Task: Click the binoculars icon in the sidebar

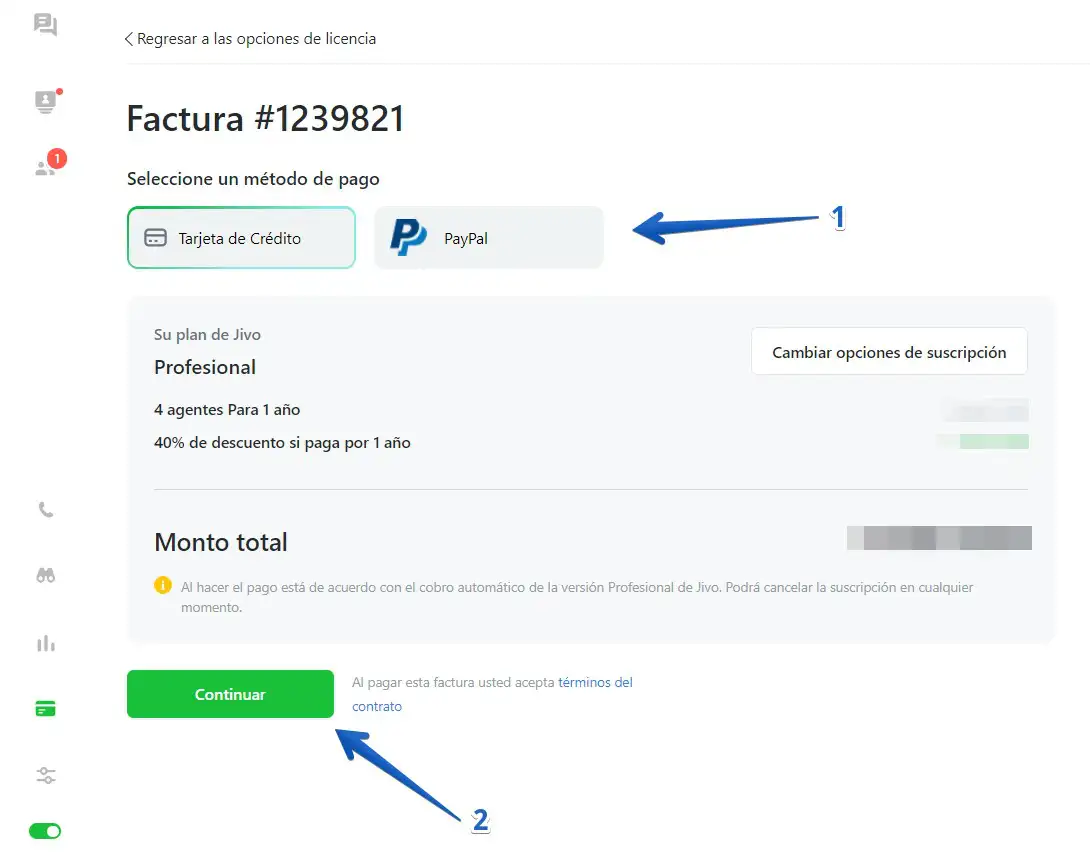Action: (x=46, y=575)
